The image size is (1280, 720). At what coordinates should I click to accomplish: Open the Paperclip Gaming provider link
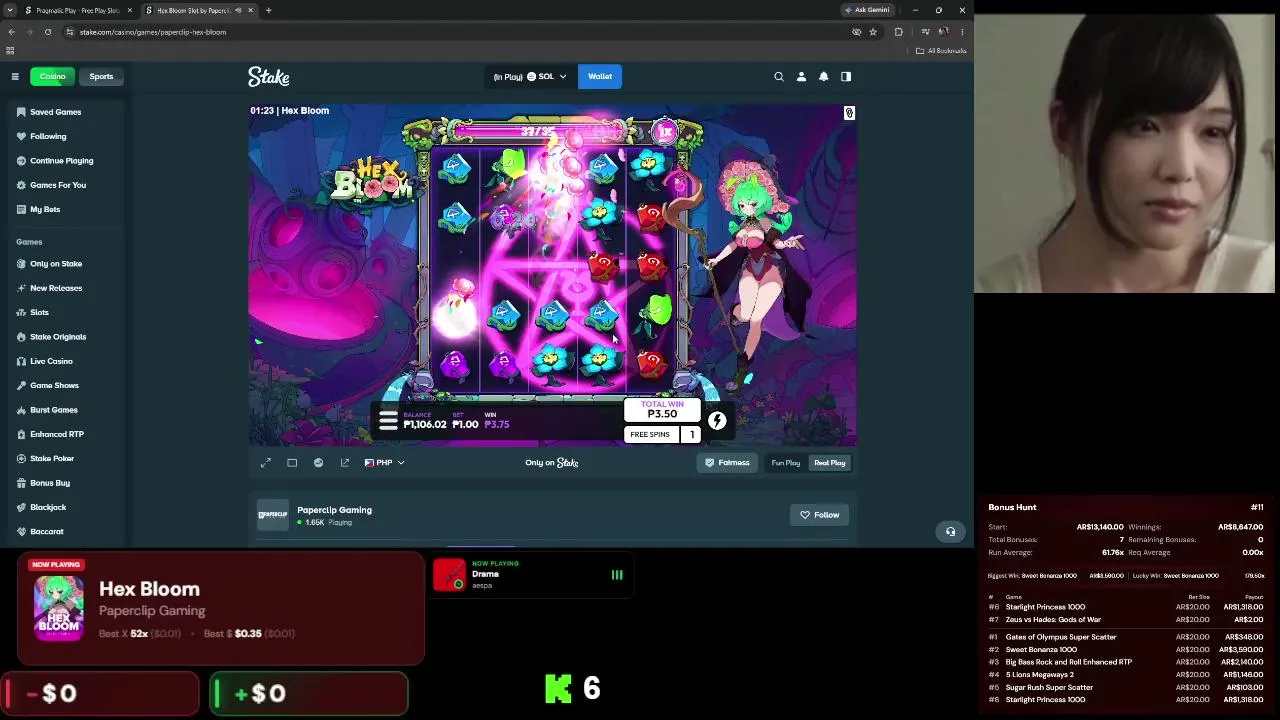coord(334,510)
